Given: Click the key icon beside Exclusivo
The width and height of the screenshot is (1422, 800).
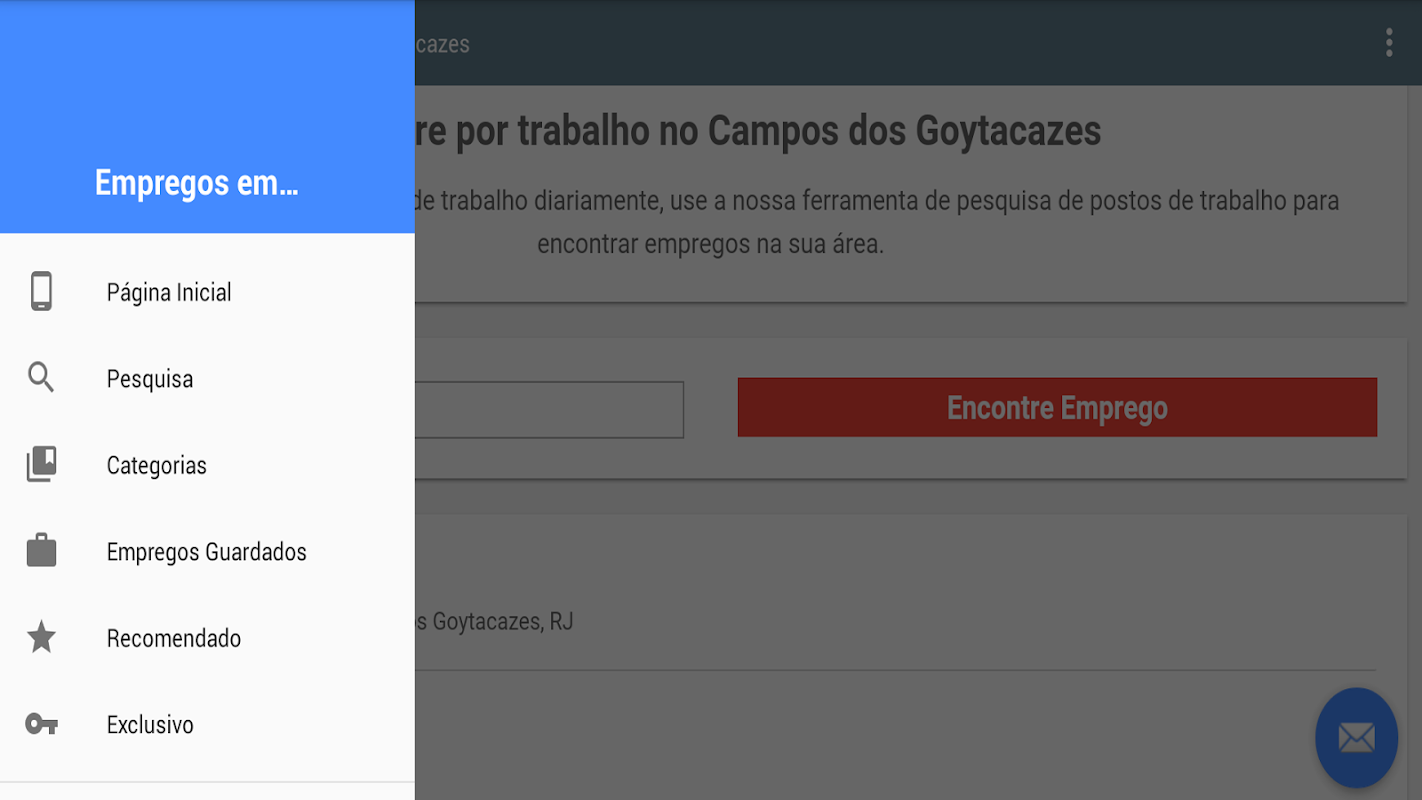Looking at the screenshot, I should tap(41, 724).
